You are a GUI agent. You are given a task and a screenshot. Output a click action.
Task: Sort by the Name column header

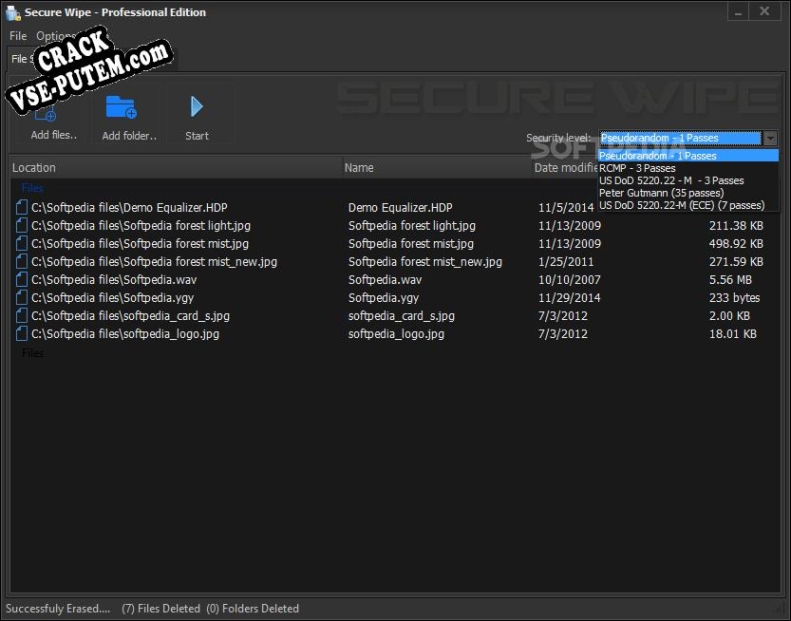[437, 167]
